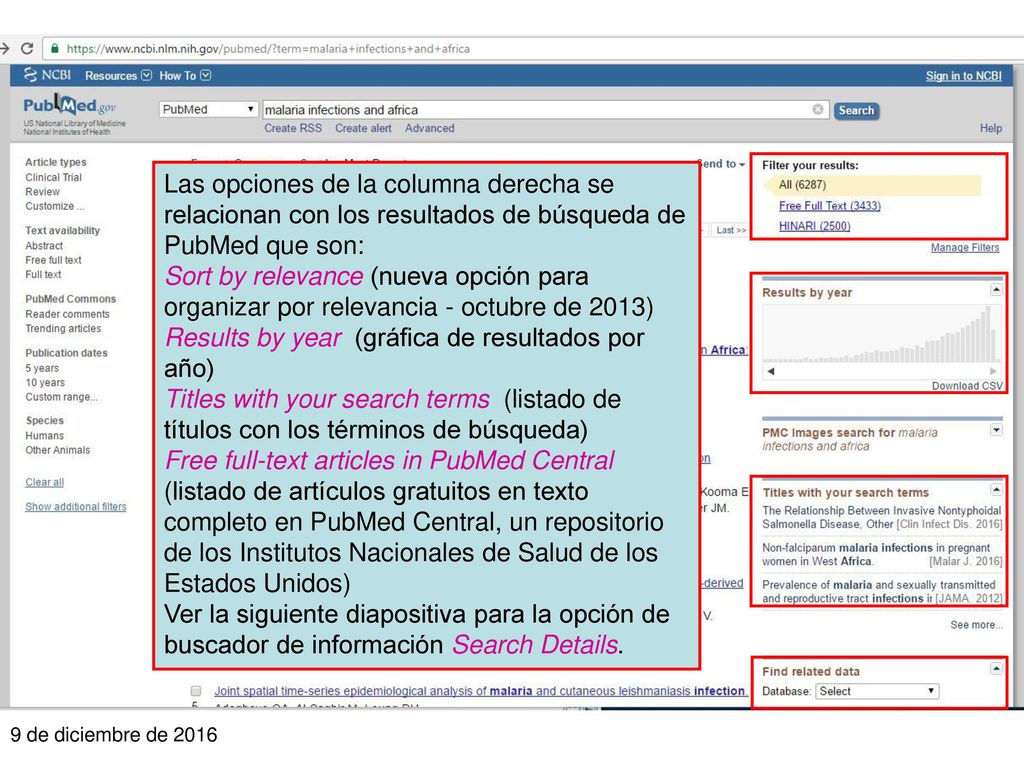1024x768 pixels.
Task: Click the Search button
Action: pos(856,110)
